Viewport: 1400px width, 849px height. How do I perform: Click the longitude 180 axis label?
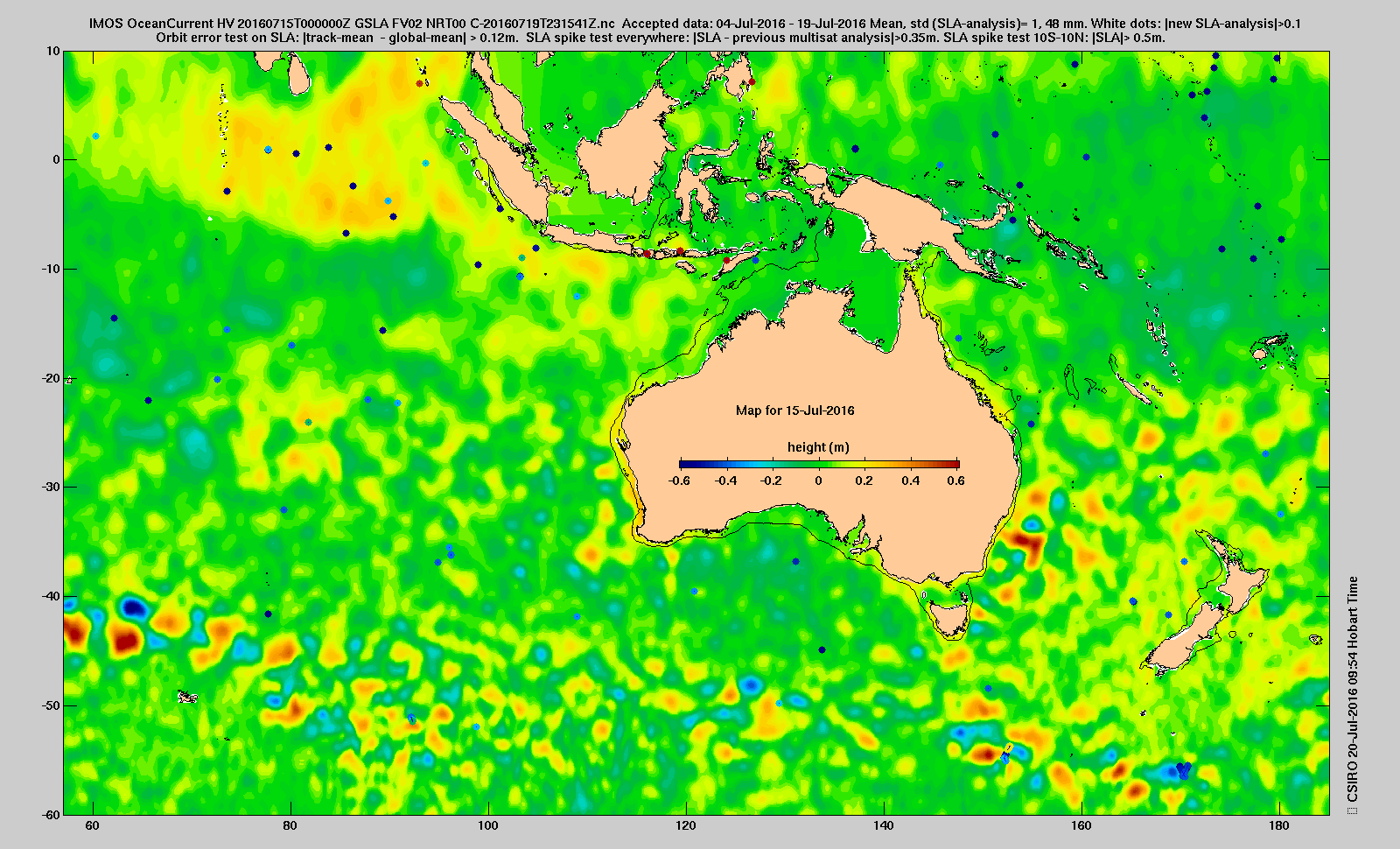(x=1279, y=825)
